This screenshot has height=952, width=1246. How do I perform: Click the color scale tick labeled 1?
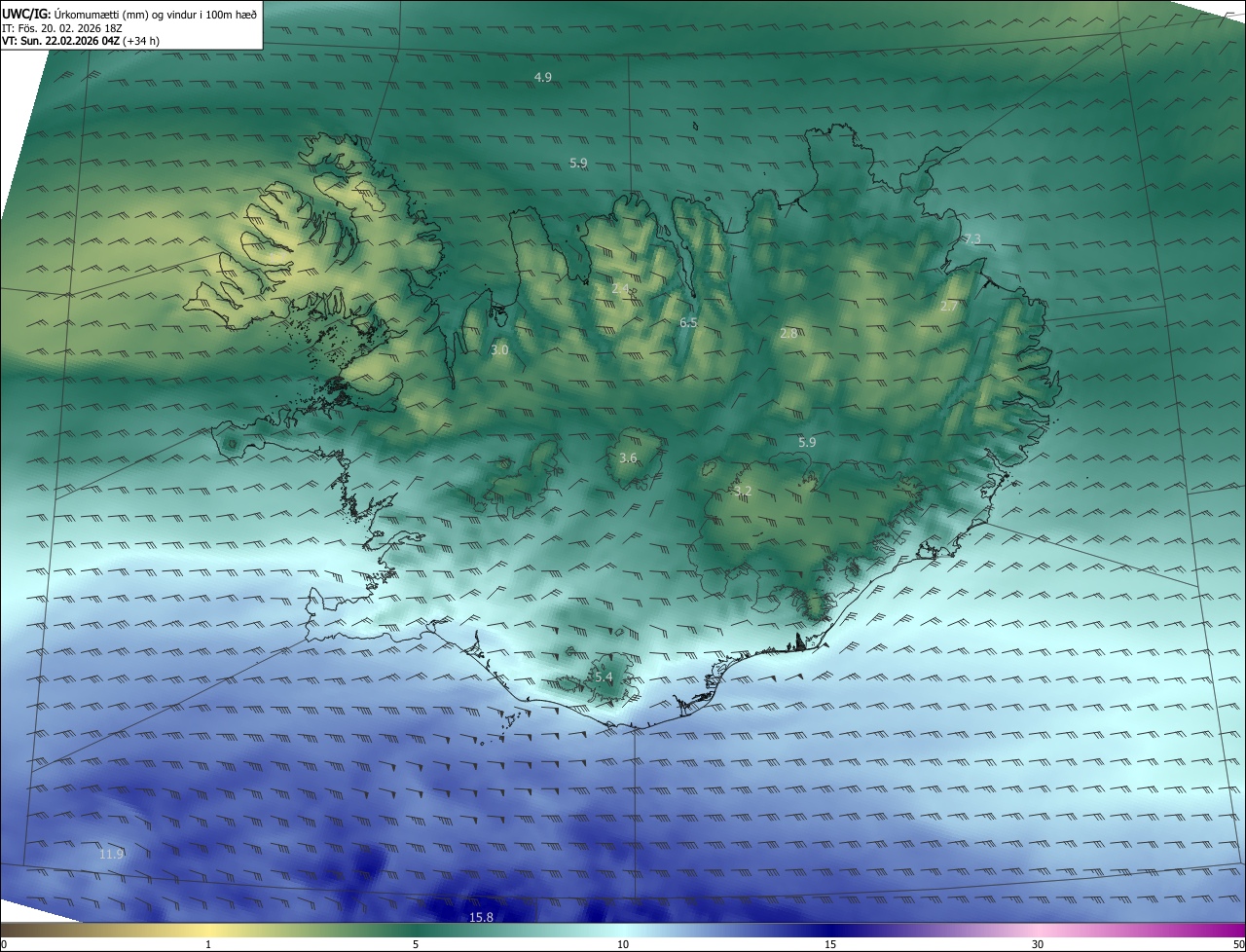tap(208, 944)
